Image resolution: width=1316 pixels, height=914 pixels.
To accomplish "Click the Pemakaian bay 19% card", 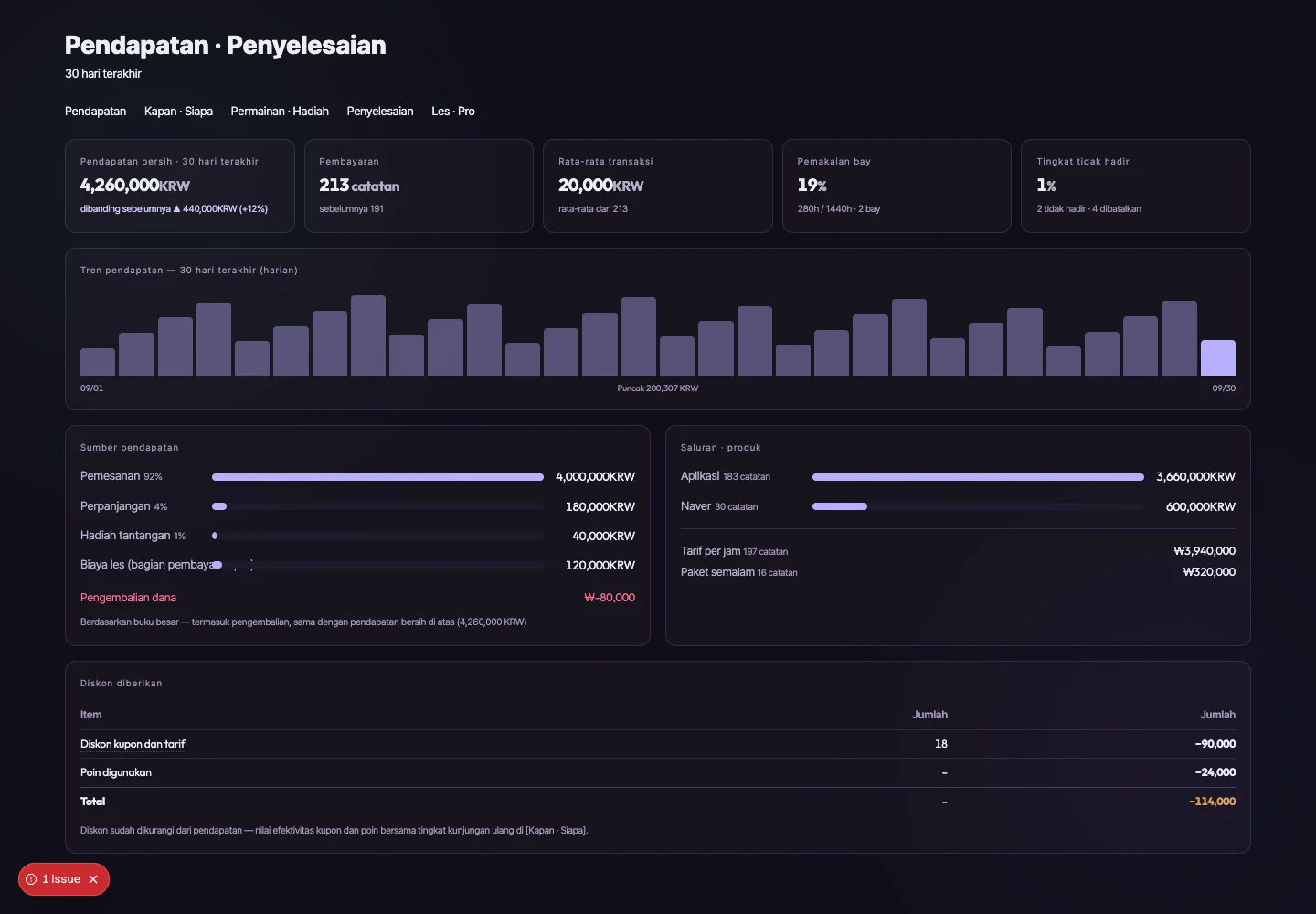I will tap(897, 186).
